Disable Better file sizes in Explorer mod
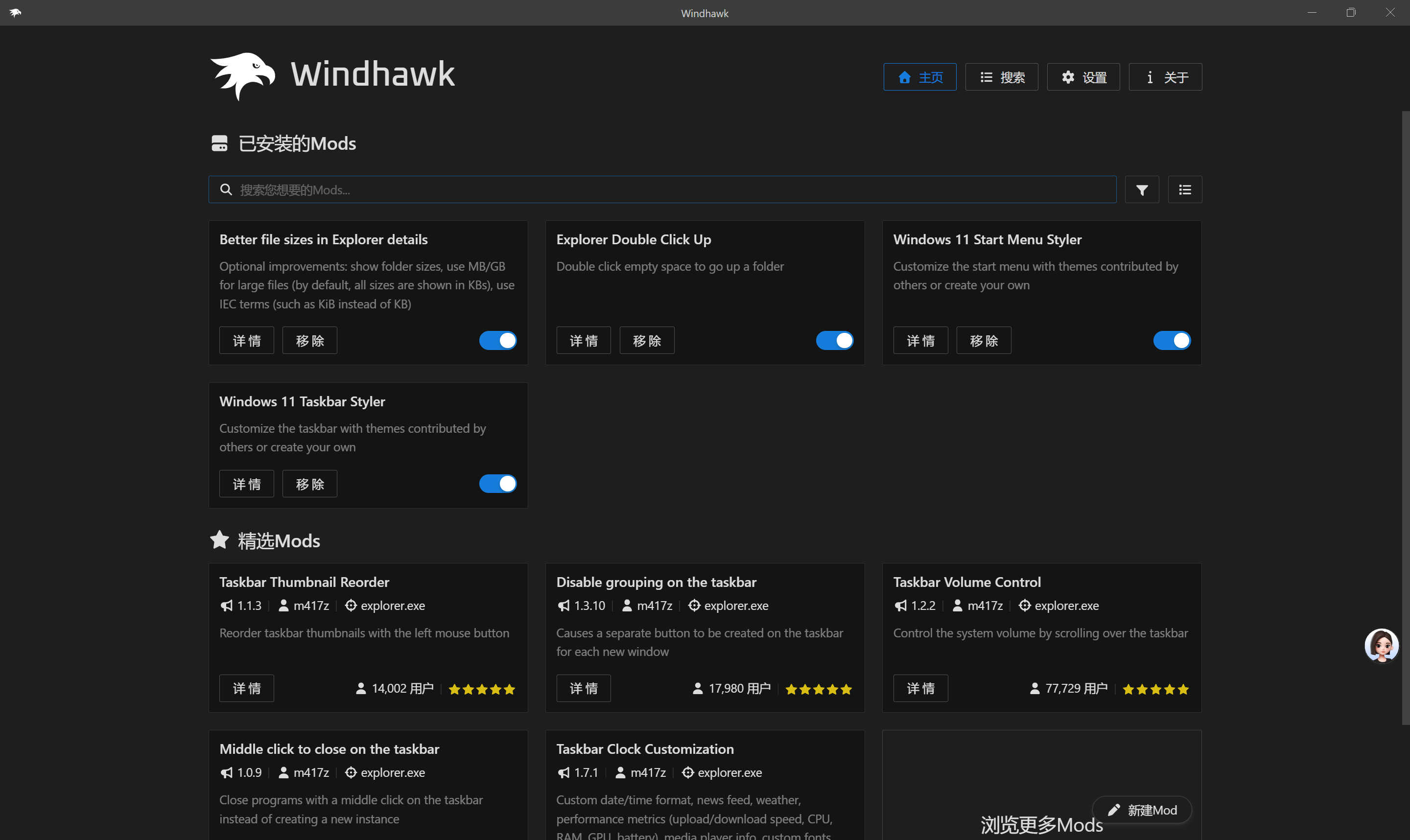 coord(497,340)
